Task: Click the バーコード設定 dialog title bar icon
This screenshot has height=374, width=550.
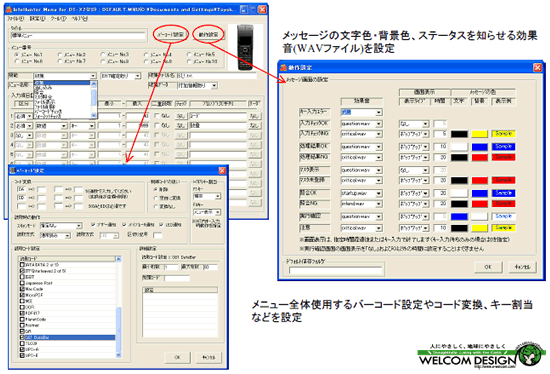Action: 12,171
